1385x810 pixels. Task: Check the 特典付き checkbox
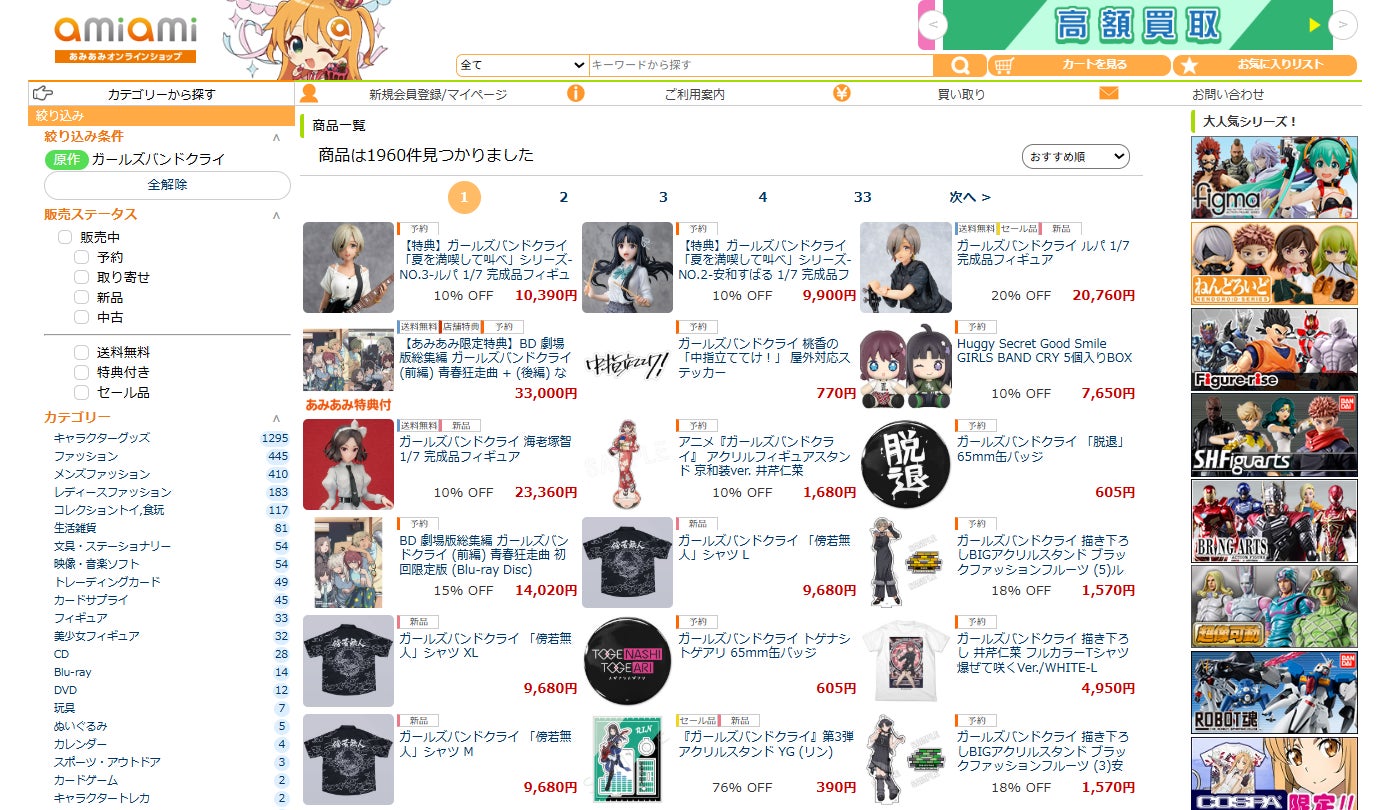81,372
